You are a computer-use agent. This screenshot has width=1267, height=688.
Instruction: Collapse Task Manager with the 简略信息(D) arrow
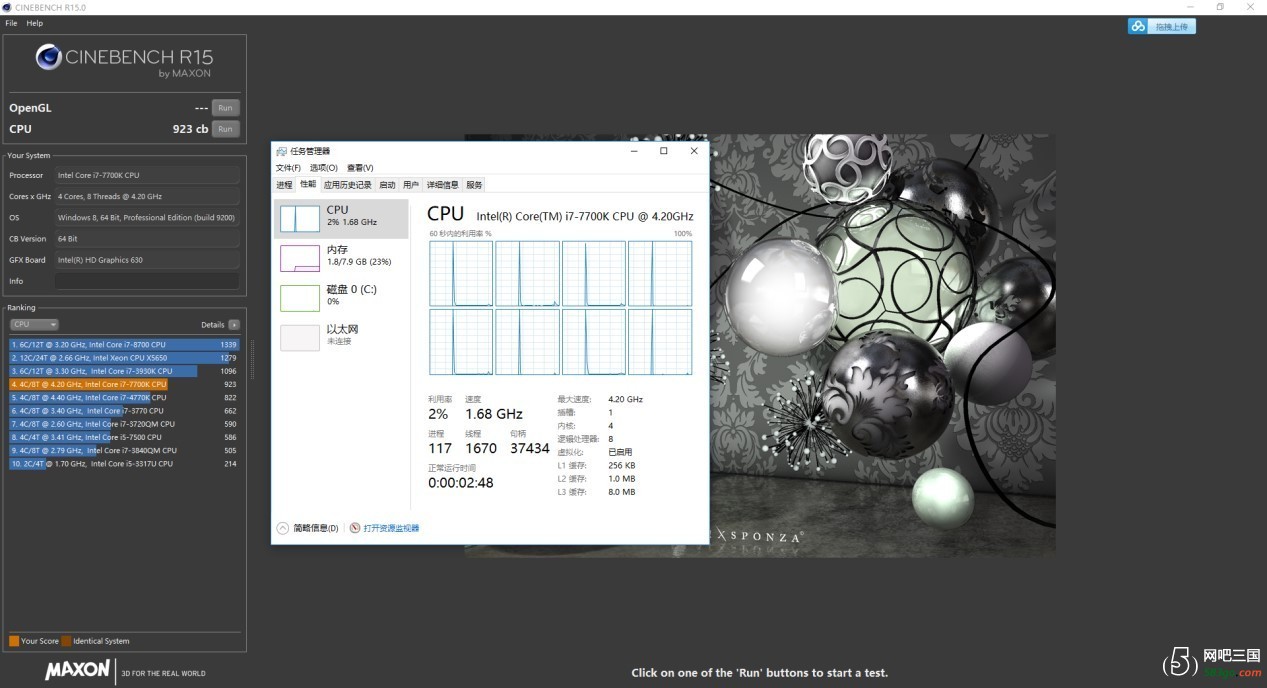coord(283,528)
